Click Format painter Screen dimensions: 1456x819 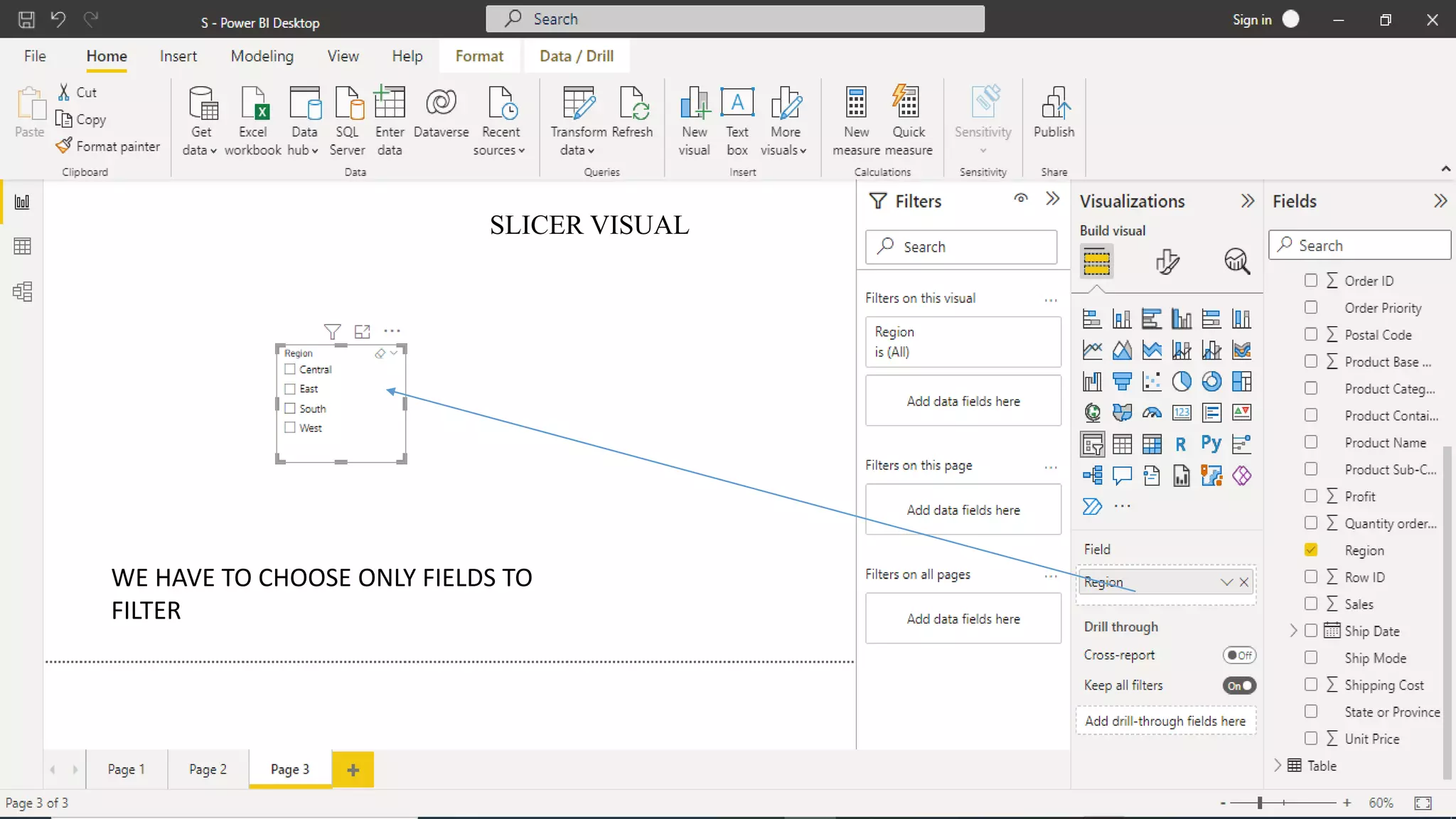[x=109, y=146]
